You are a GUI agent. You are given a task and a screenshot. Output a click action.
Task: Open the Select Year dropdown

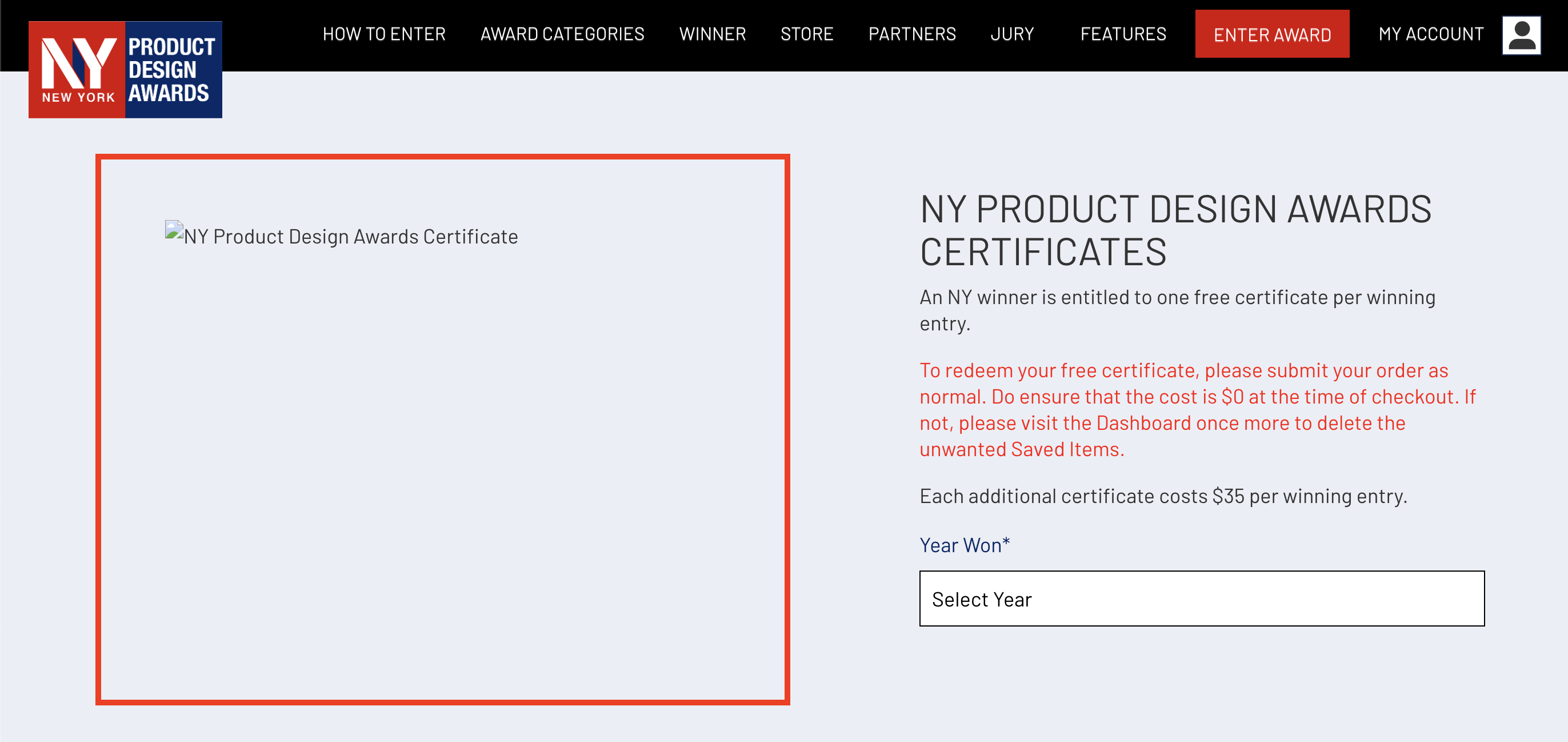(1202, 599)
